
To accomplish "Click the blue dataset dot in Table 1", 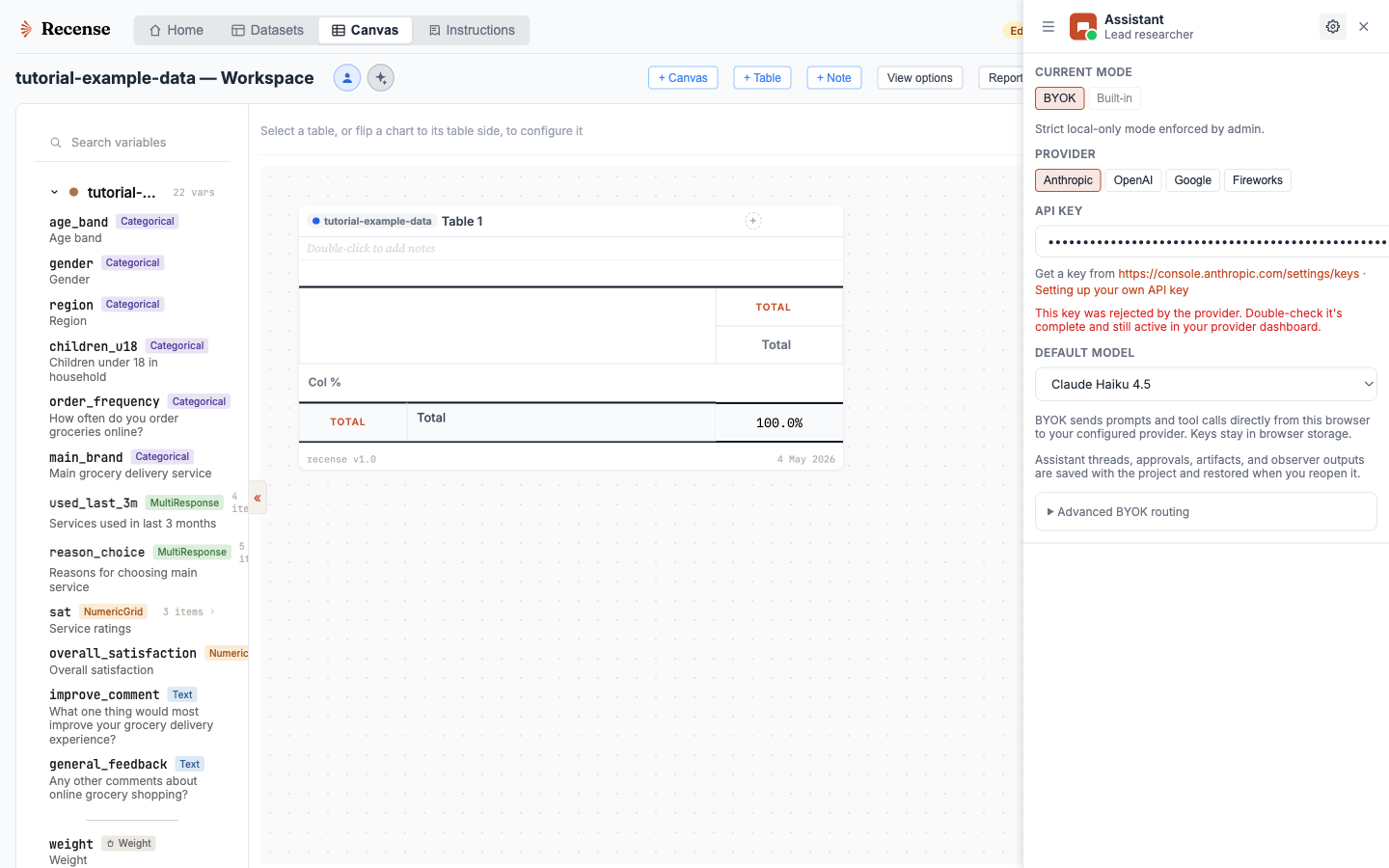I will click(x=315, y=221).
